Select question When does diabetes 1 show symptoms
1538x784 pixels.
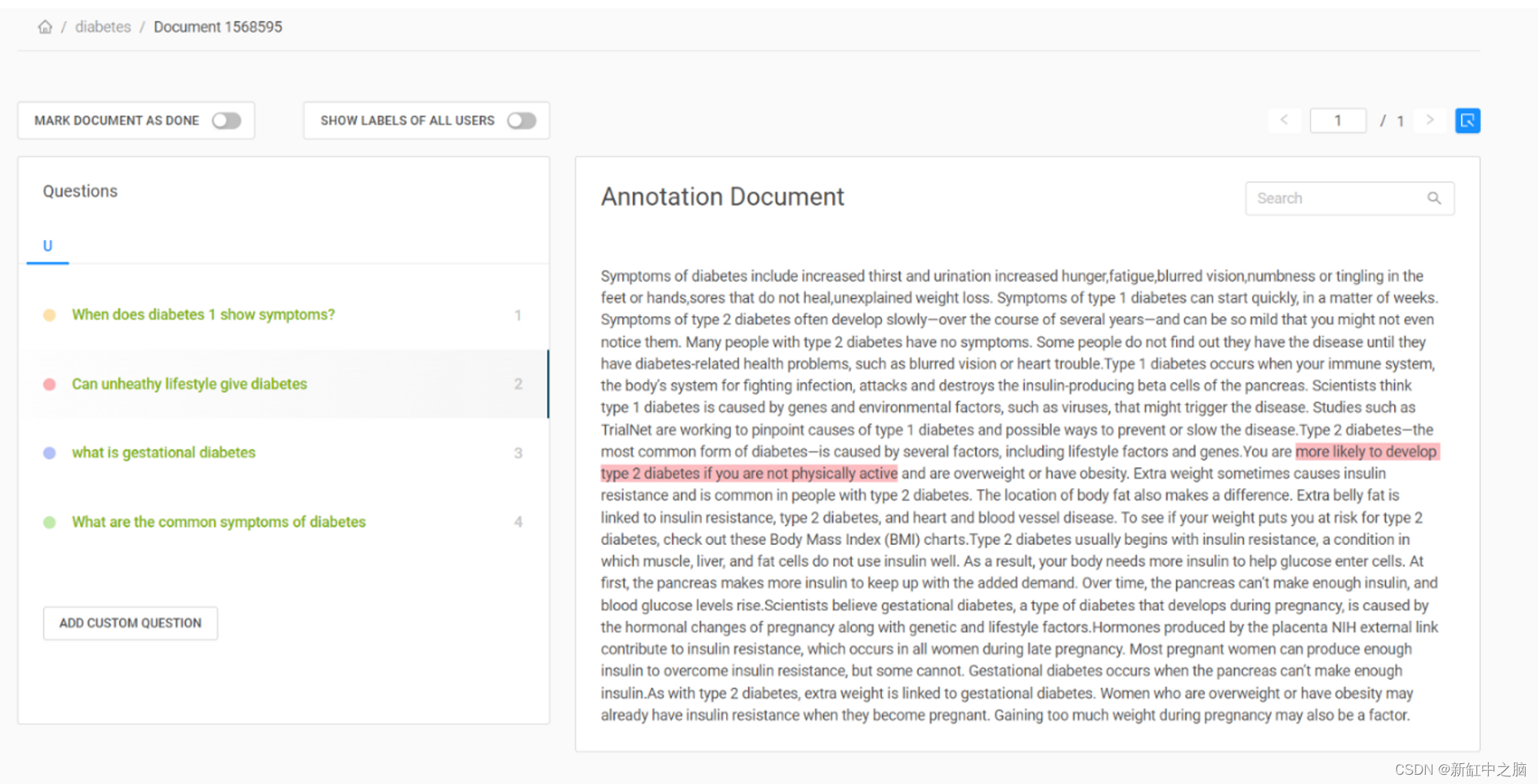[283, 315]
